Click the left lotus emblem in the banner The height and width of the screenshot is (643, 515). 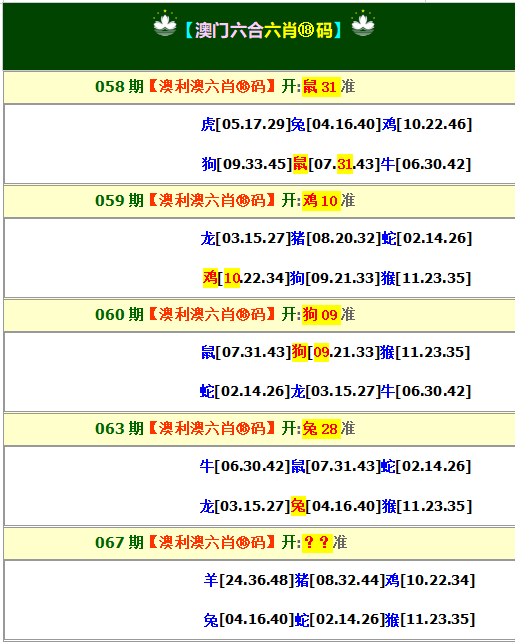coord(165,24)
